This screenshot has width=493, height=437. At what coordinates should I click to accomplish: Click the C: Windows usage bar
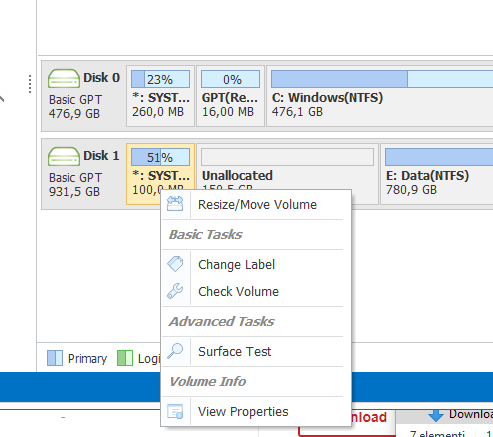382,79
